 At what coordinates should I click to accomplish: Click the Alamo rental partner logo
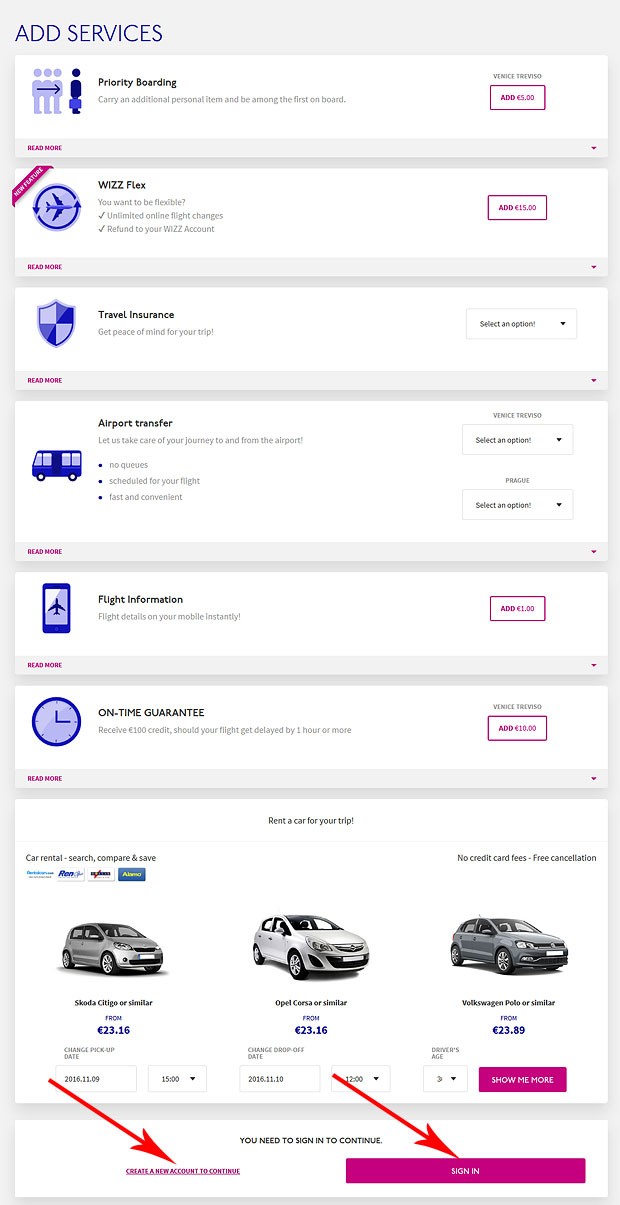tap(131, 874)
